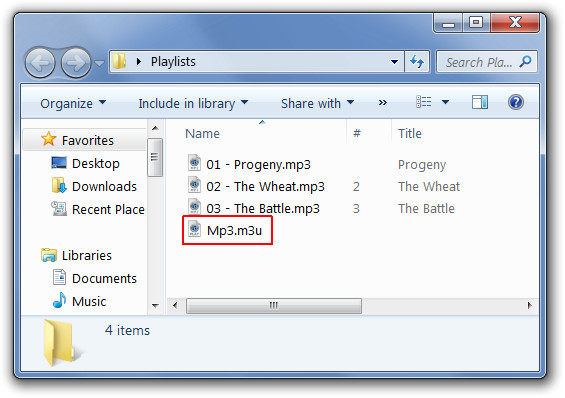Click folder thumbnail in details pane
This screenshot has width=565, height=398.
pyautogui.click(x=61, y=342)
